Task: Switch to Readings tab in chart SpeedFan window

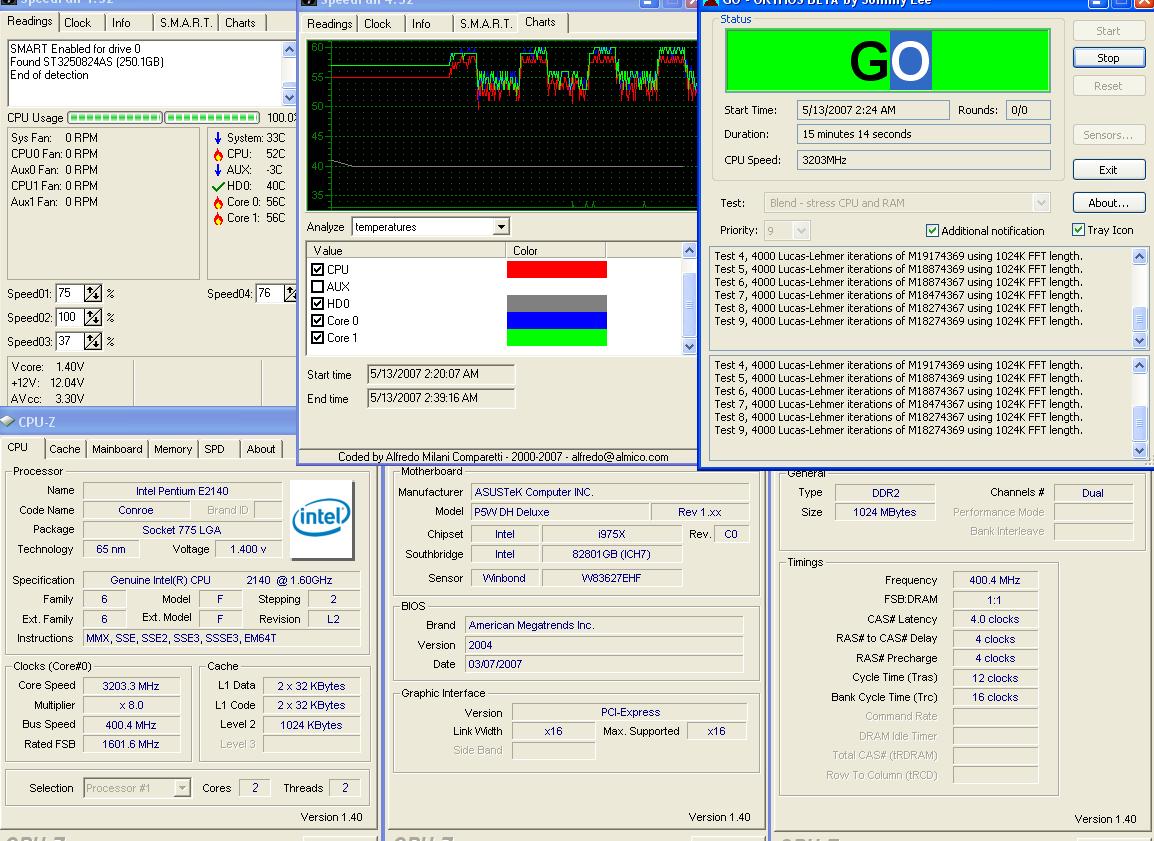Action: tap(329, 24)
